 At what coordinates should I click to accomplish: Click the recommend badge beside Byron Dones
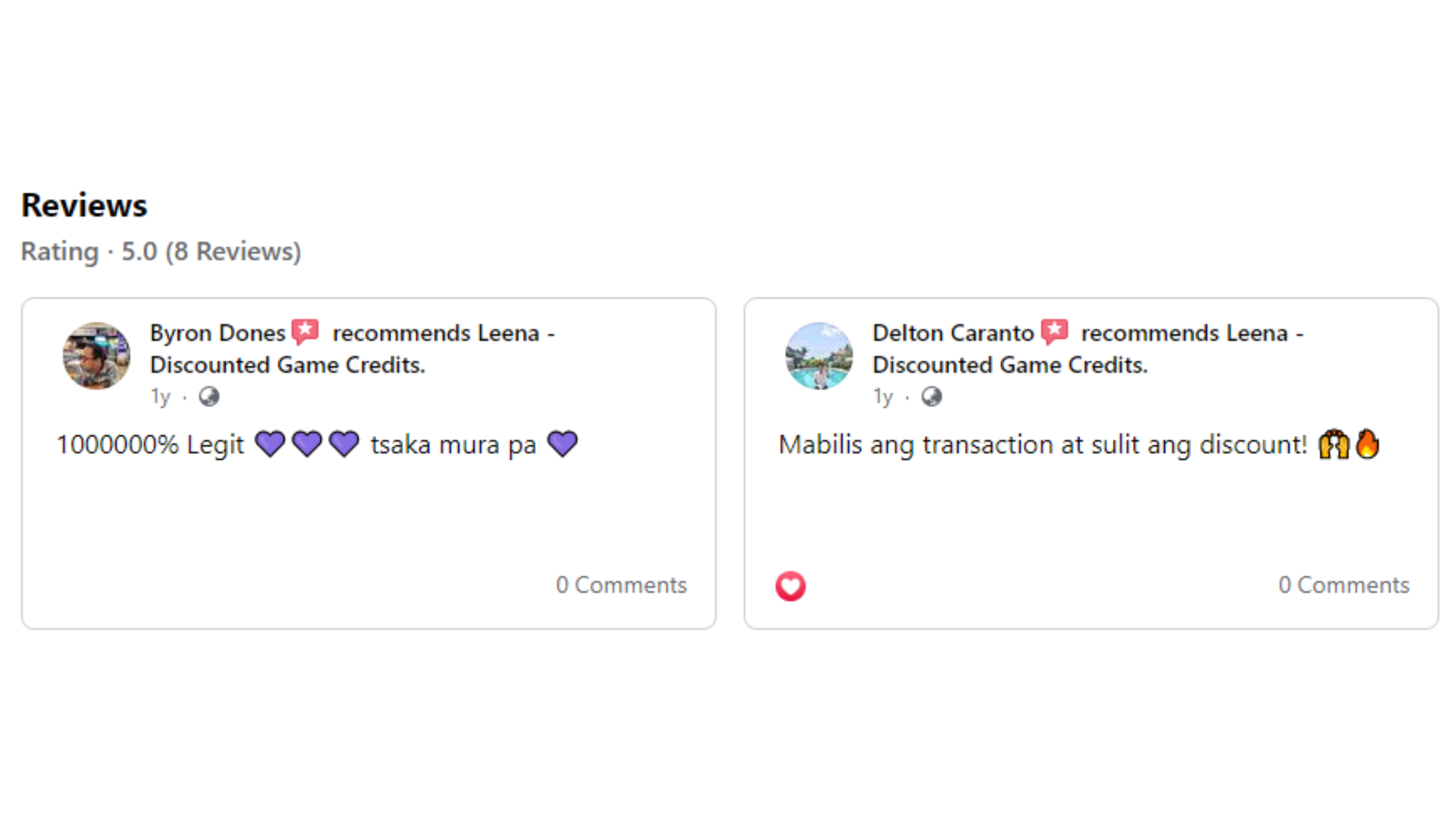[x=305, y=332]
